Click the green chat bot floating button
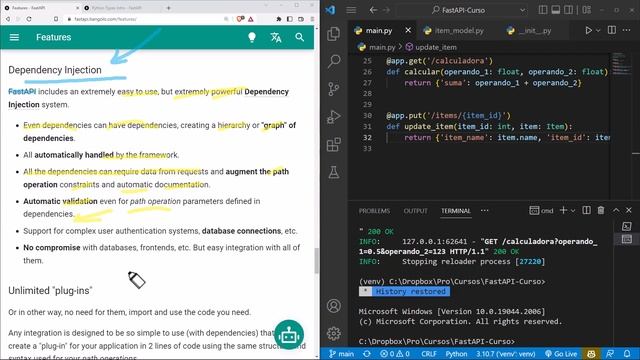 tap(289, 335)
